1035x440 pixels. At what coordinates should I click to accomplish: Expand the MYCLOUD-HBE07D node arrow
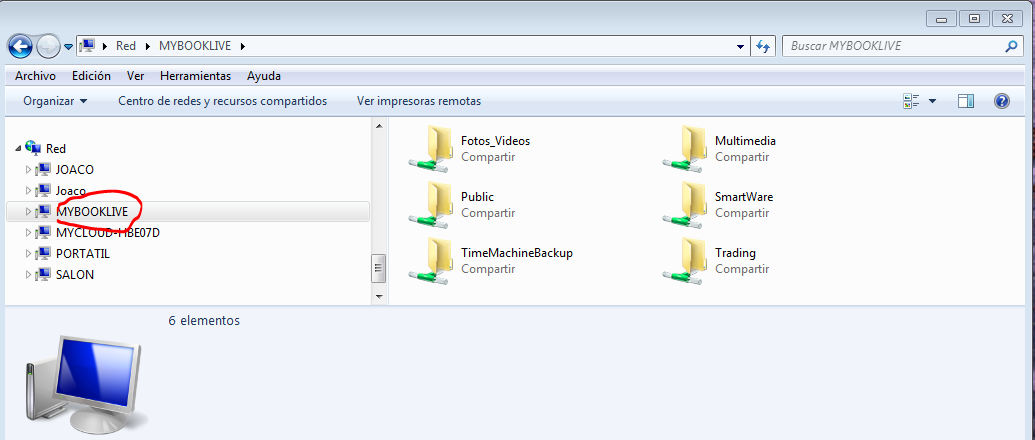click(x=28, y=232)
